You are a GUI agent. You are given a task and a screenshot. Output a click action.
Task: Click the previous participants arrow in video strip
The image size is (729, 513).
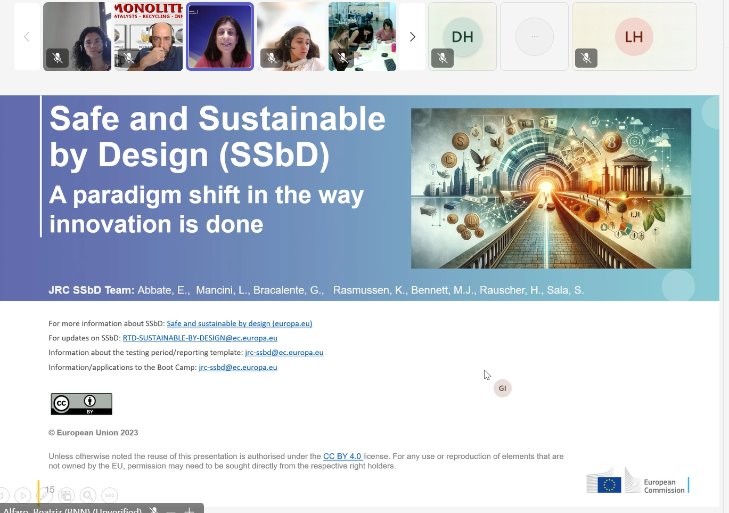coord(27,37)
